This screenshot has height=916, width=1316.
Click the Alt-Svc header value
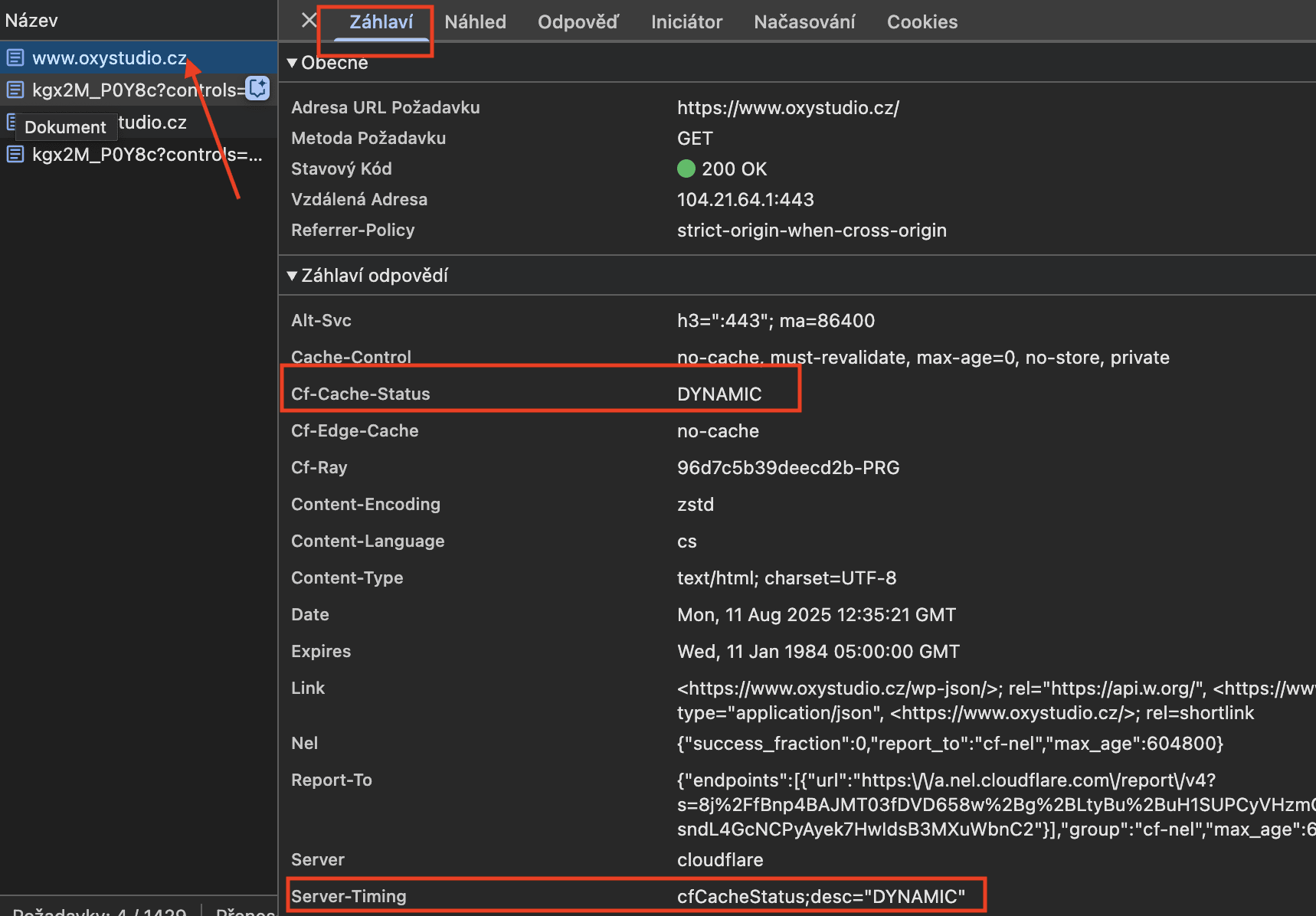(x=776, y=321)
